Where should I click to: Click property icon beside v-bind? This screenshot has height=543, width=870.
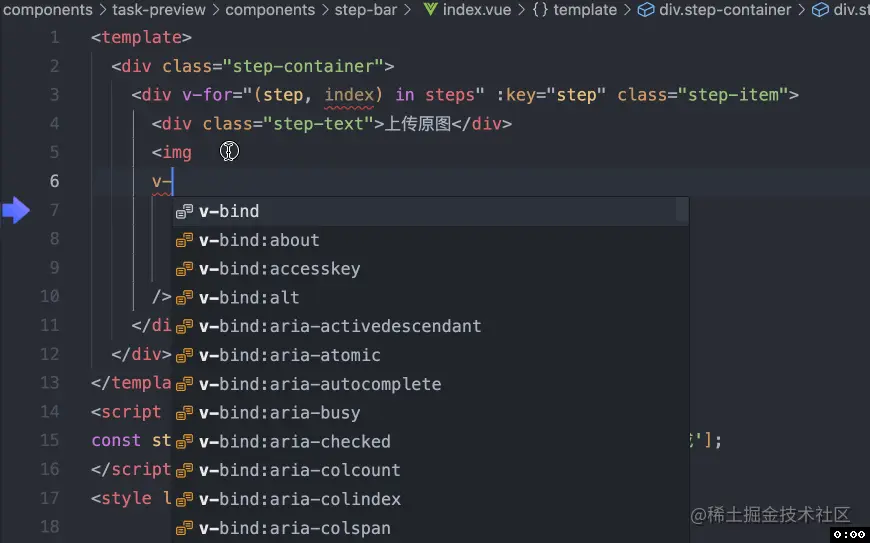tap(184, 211)
